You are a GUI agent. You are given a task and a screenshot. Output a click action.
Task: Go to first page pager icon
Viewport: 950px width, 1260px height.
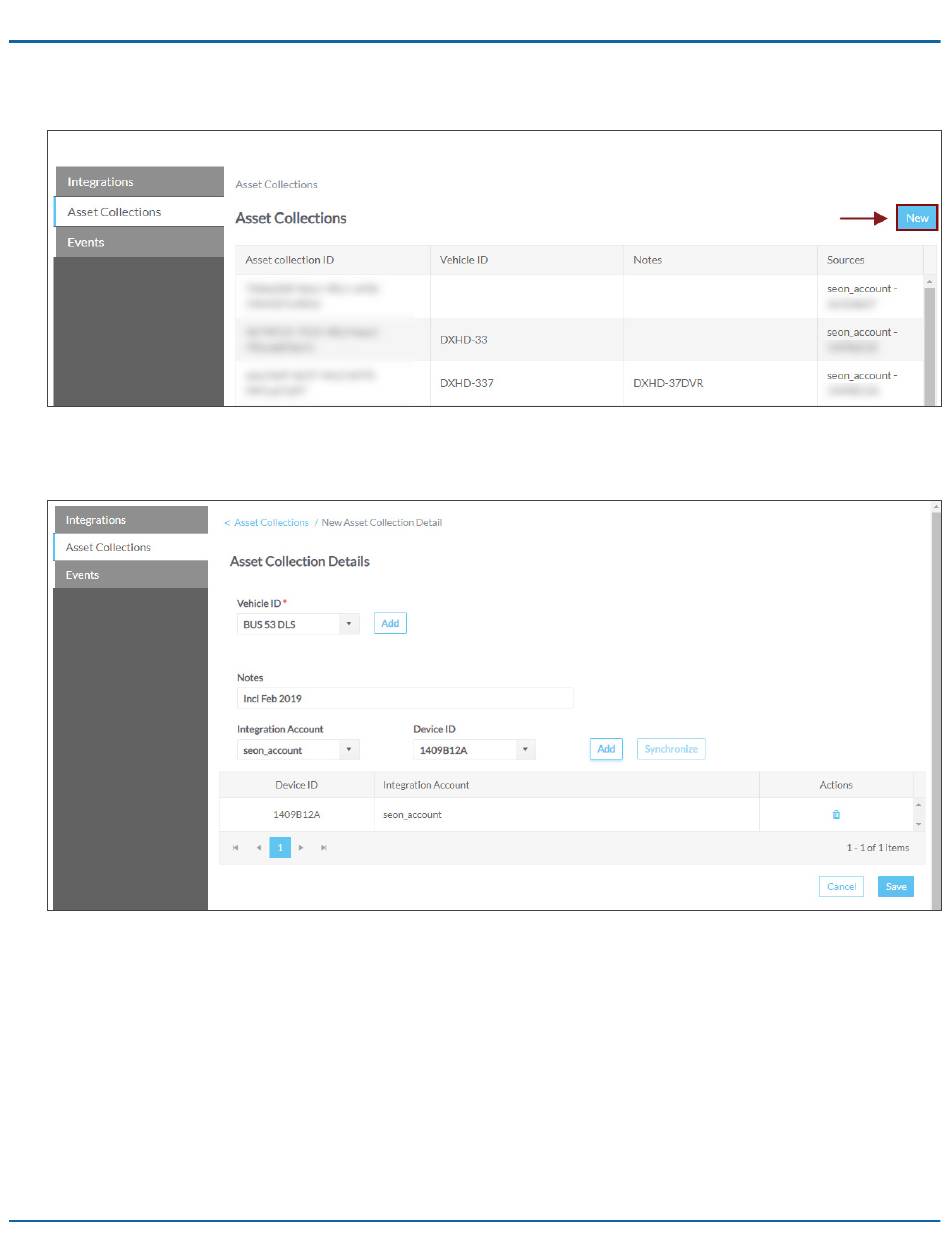(236, 848)
